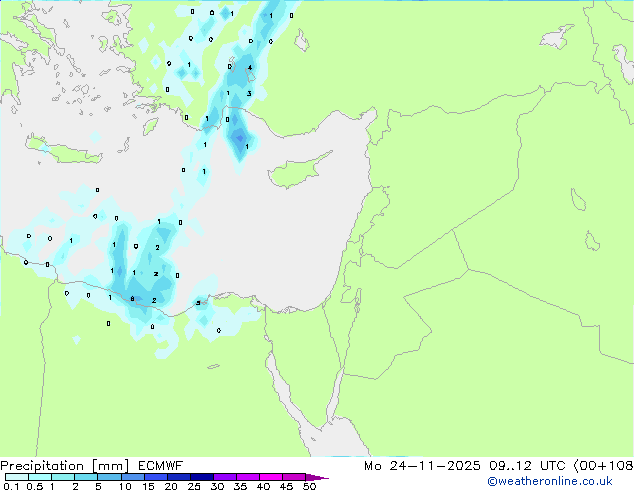The image size is (634, 490).
Task: Pick the 45–50 mm legend color swatch
Action: 294,477
